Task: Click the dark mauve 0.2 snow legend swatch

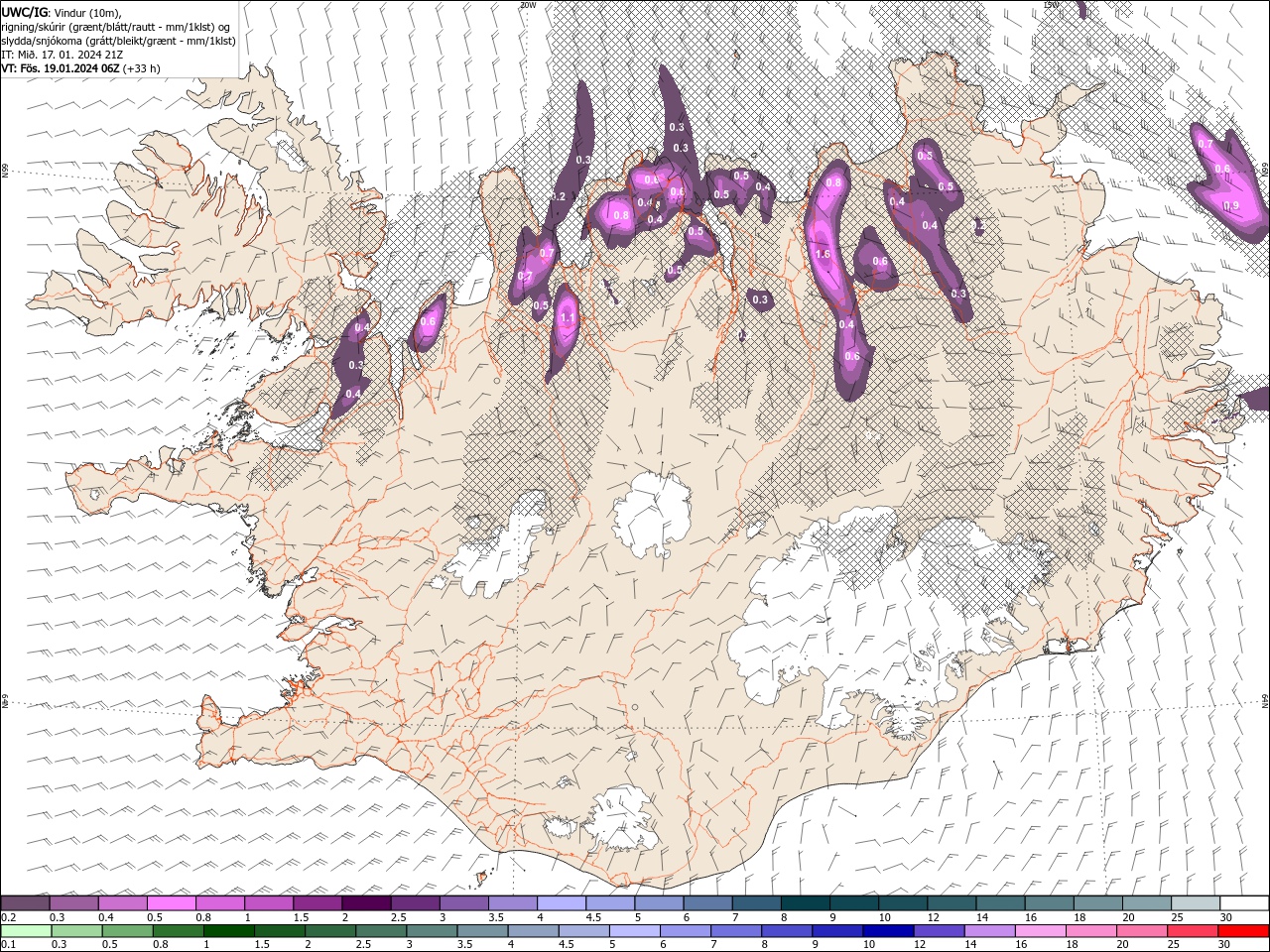Action: coord(25,903)
